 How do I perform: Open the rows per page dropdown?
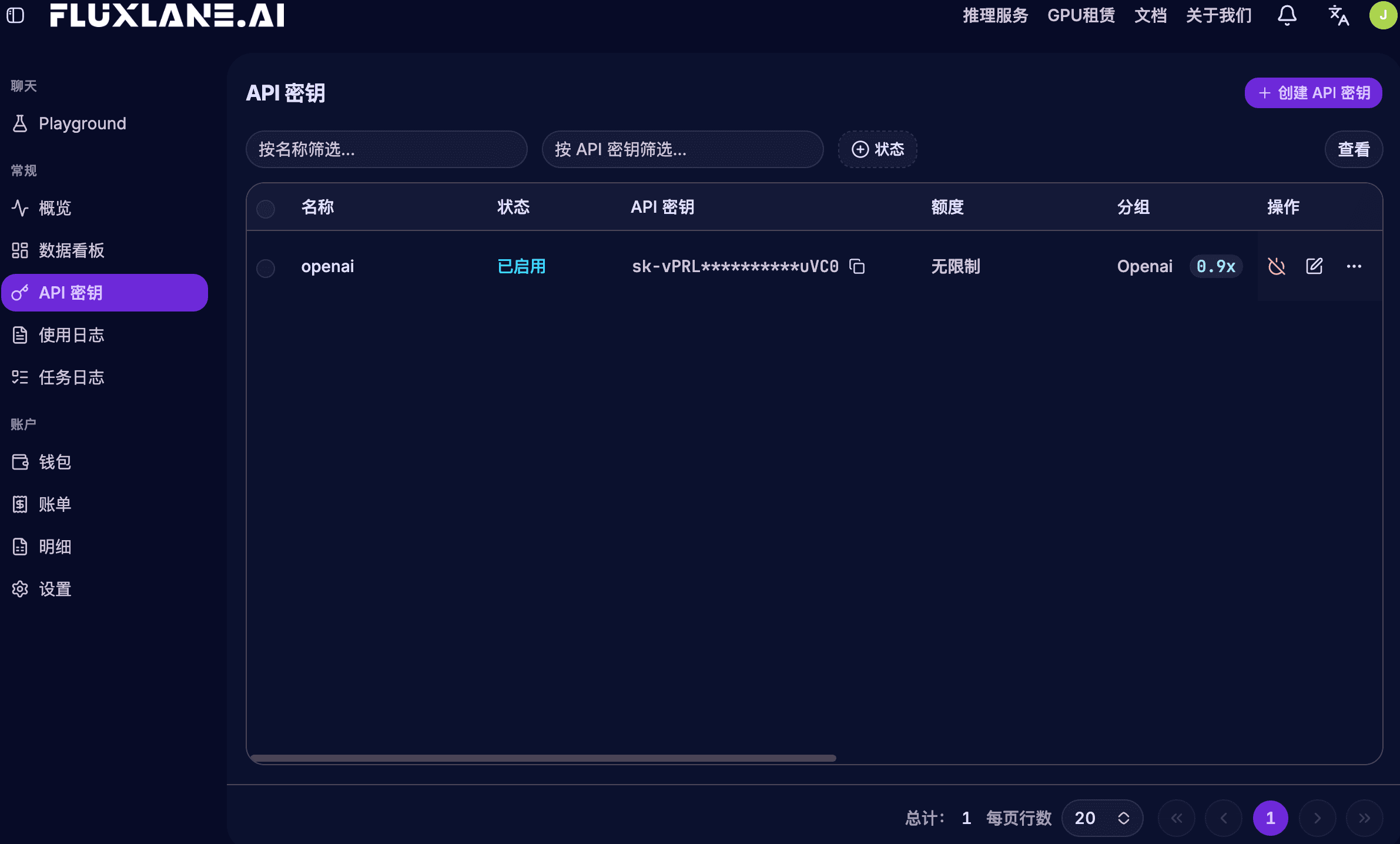point(1102,818)
